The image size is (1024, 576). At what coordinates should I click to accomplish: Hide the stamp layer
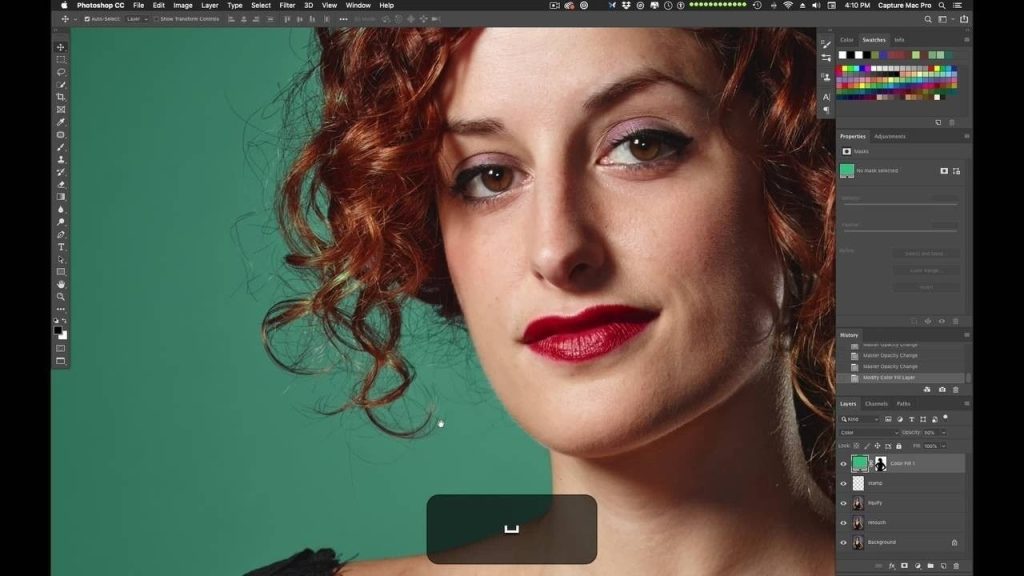pos(843,483)
